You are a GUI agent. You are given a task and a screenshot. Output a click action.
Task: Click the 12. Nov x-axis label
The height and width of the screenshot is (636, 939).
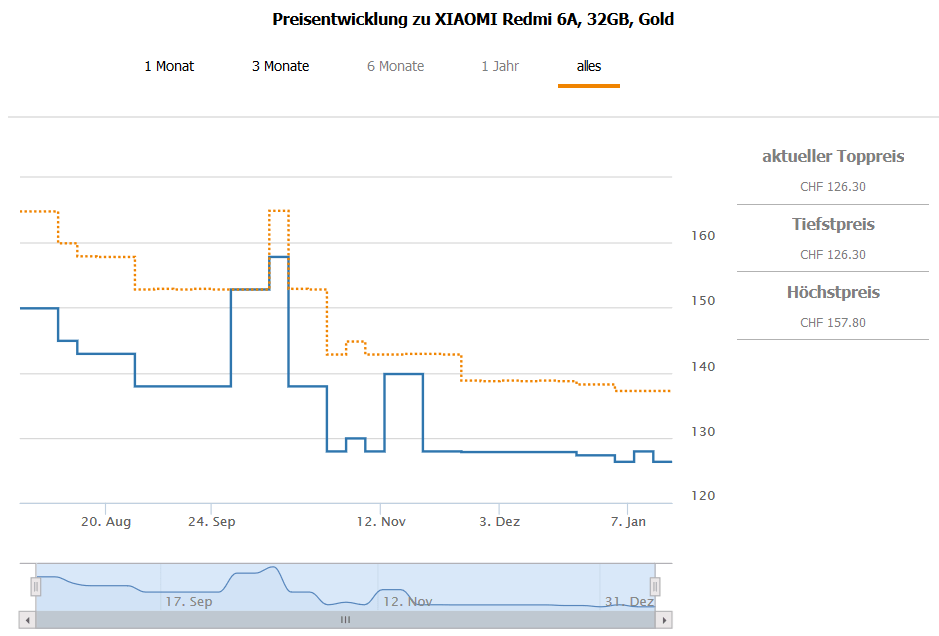(380, 521)
